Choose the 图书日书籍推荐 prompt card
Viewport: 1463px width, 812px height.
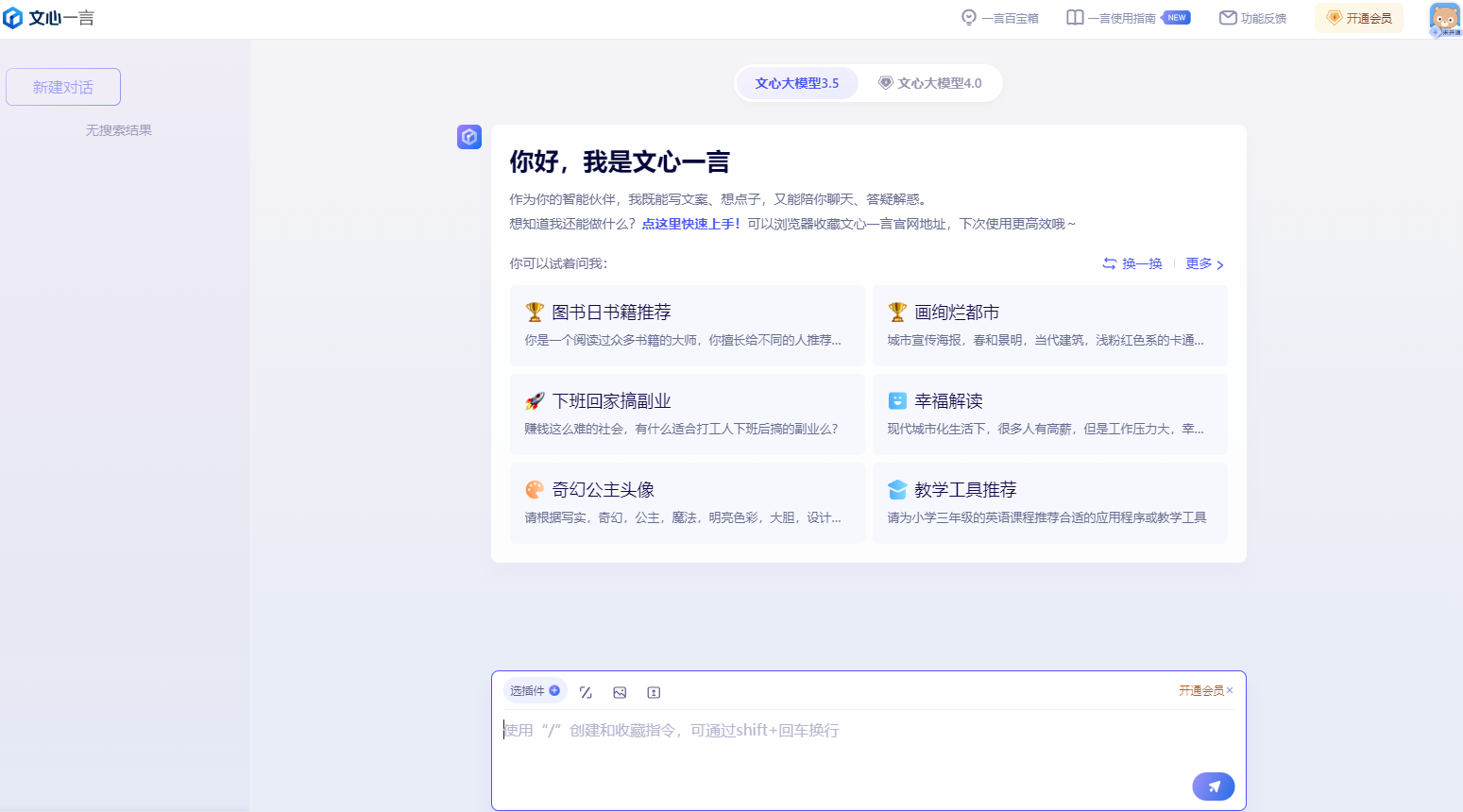point(688,325)
